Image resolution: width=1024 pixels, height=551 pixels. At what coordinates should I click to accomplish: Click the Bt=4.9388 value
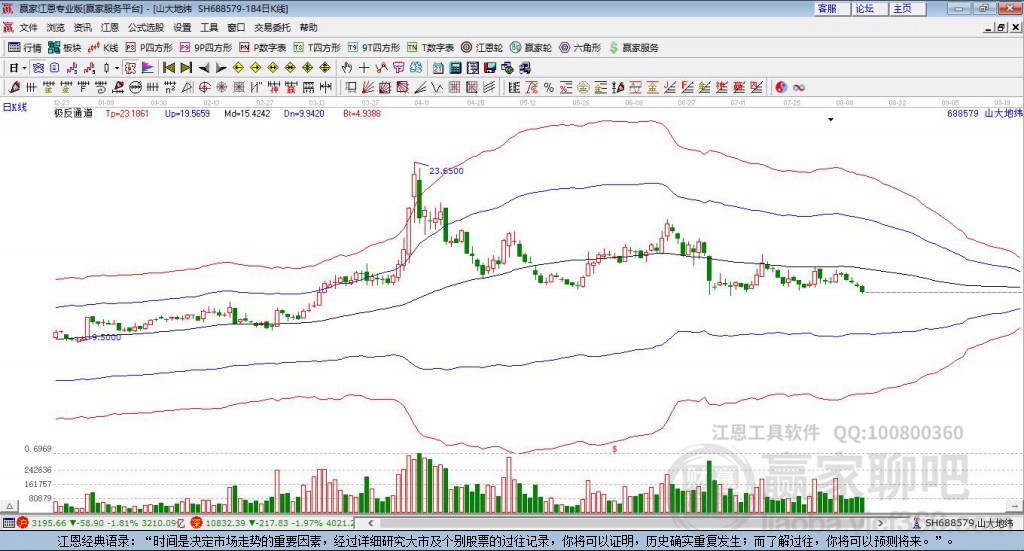pyautogui.click(x=362, y=114)
